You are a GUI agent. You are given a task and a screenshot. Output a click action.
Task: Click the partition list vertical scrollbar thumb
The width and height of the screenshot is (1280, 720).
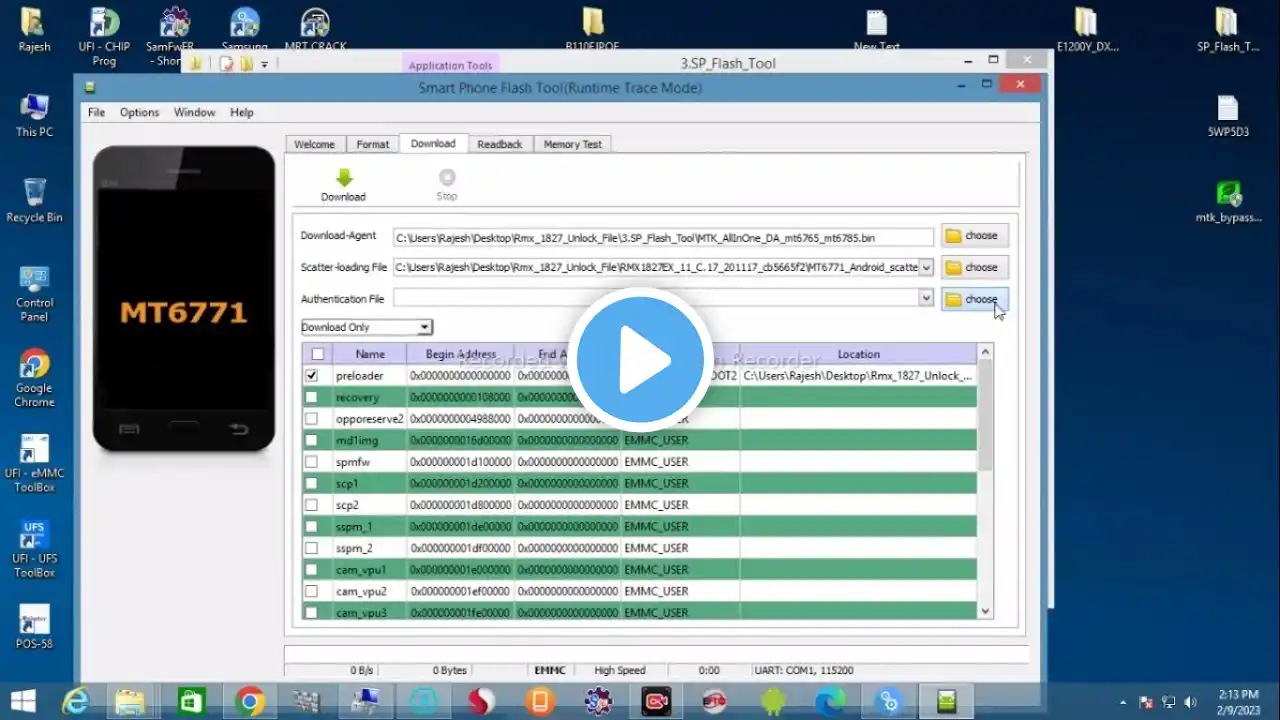tap(985, 415)
